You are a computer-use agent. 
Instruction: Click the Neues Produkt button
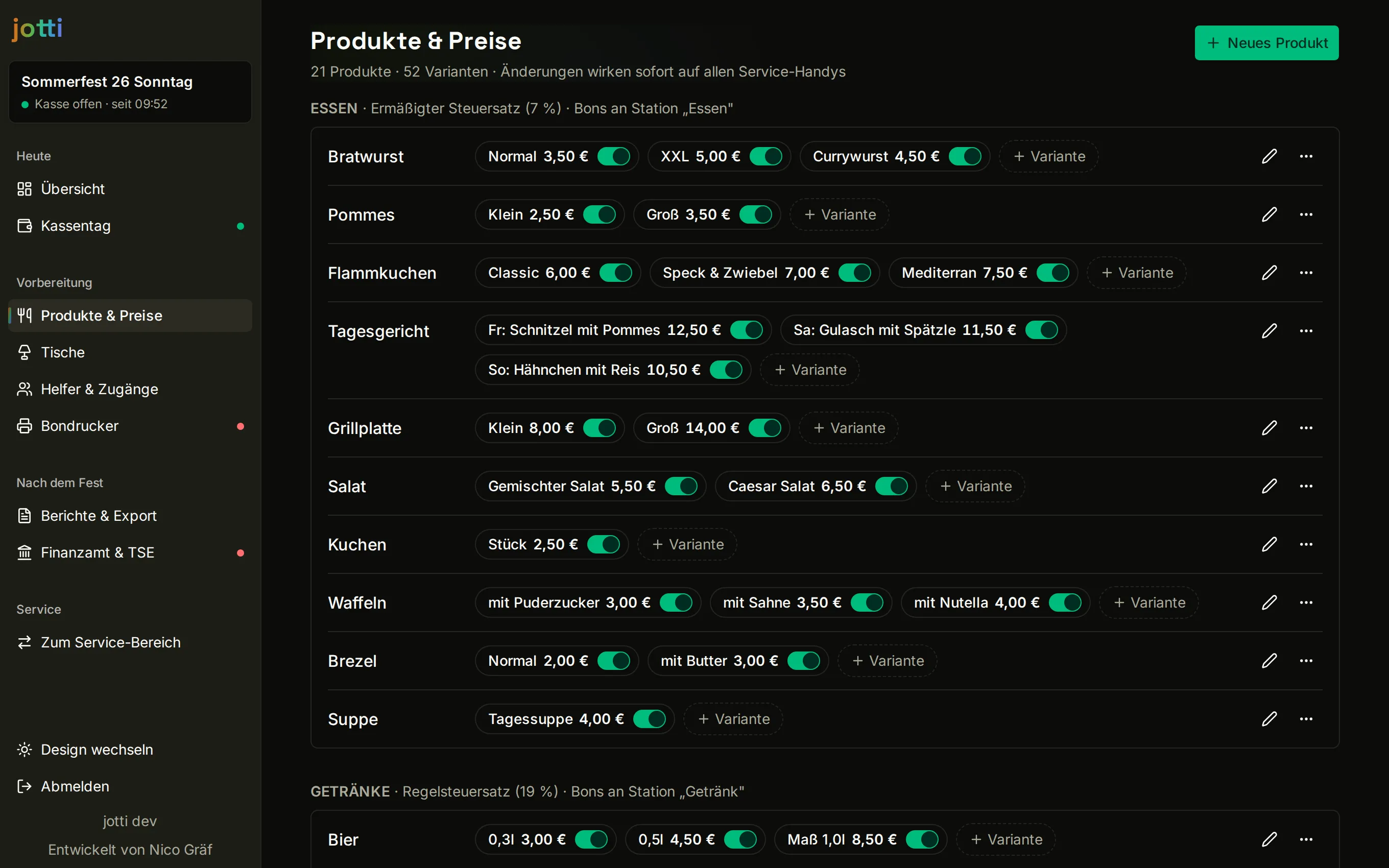[x=1266, y=43]
